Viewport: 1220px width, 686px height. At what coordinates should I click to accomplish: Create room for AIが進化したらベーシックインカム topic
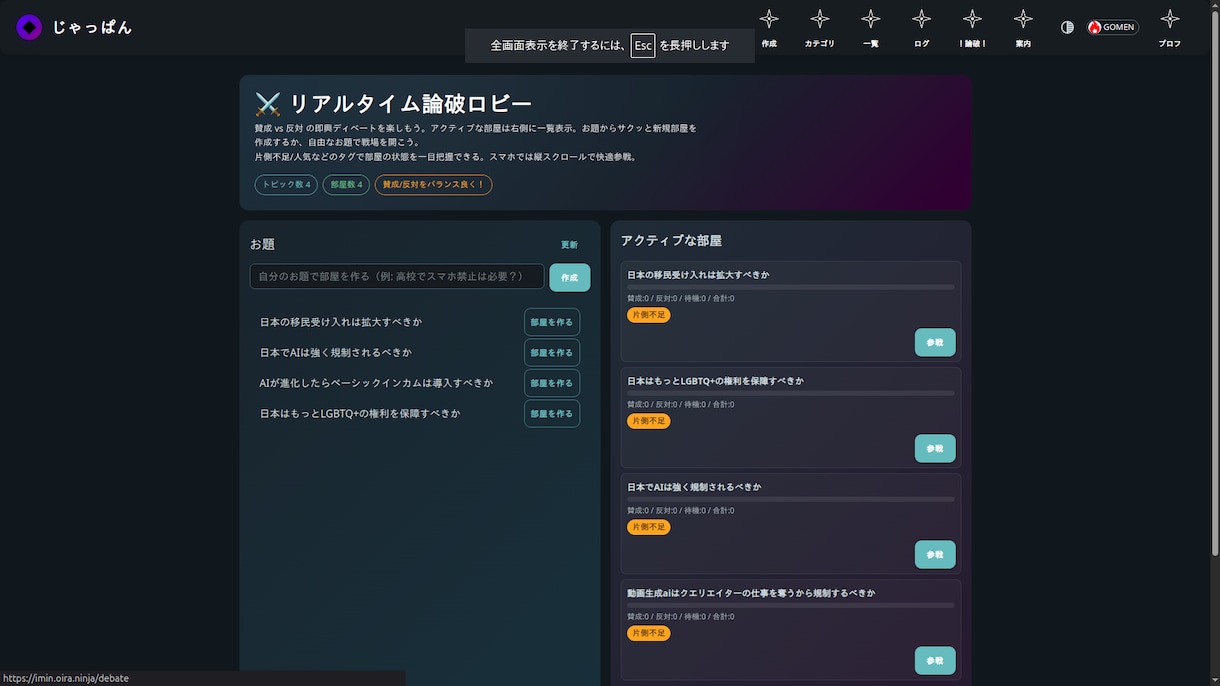(x=552, y=383)
